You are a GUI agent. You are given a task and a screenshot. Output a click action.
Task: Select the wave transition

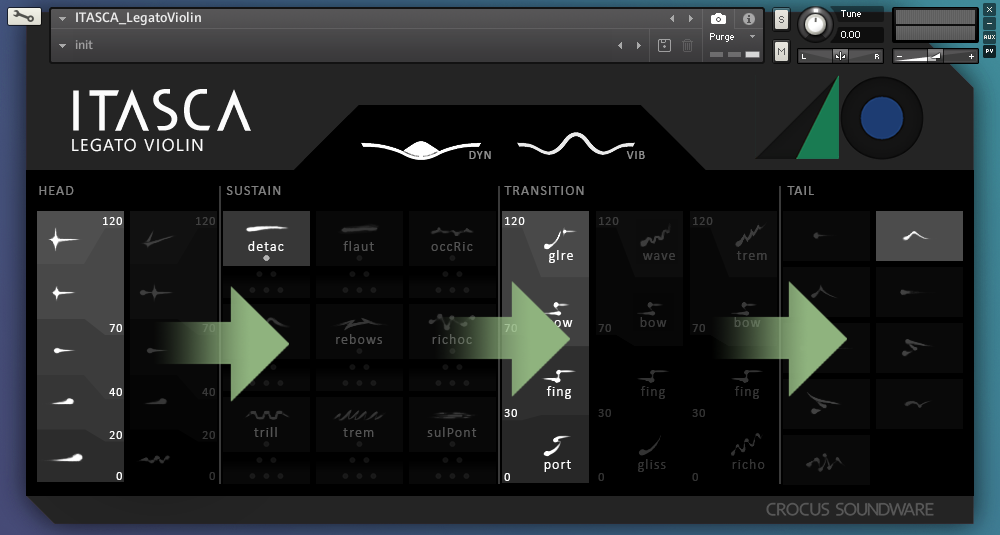point(658,245)
